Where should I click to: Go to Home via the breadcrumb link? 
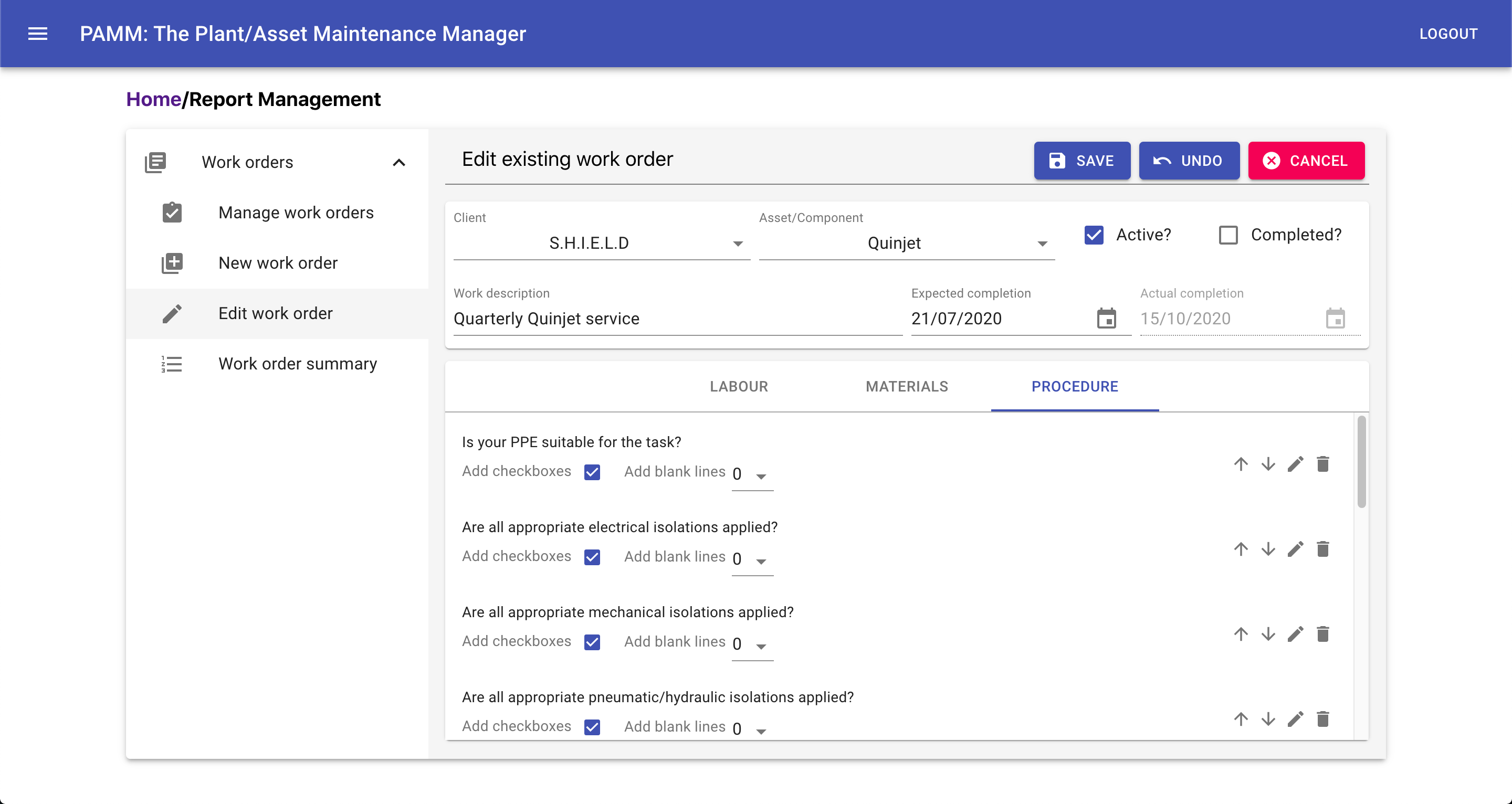[154, 99]
